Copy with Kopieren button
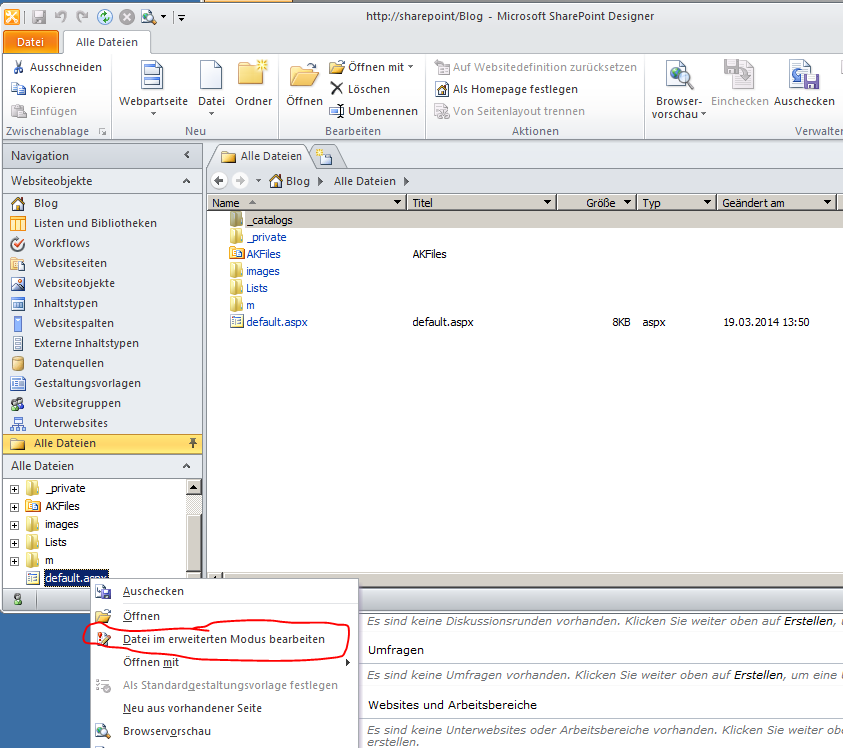 [44, 89]
